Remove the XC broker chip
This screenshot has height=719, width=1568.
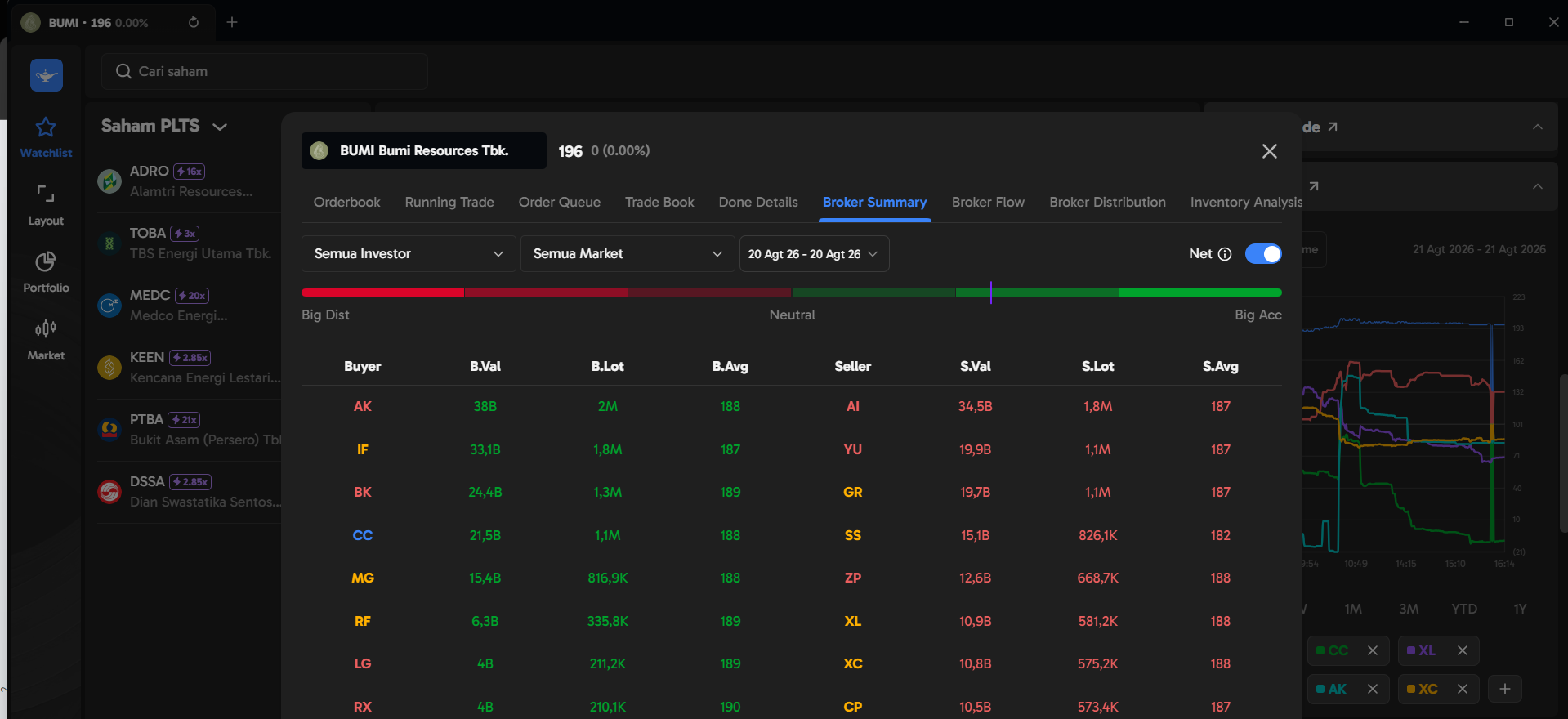pos(1463,689)
